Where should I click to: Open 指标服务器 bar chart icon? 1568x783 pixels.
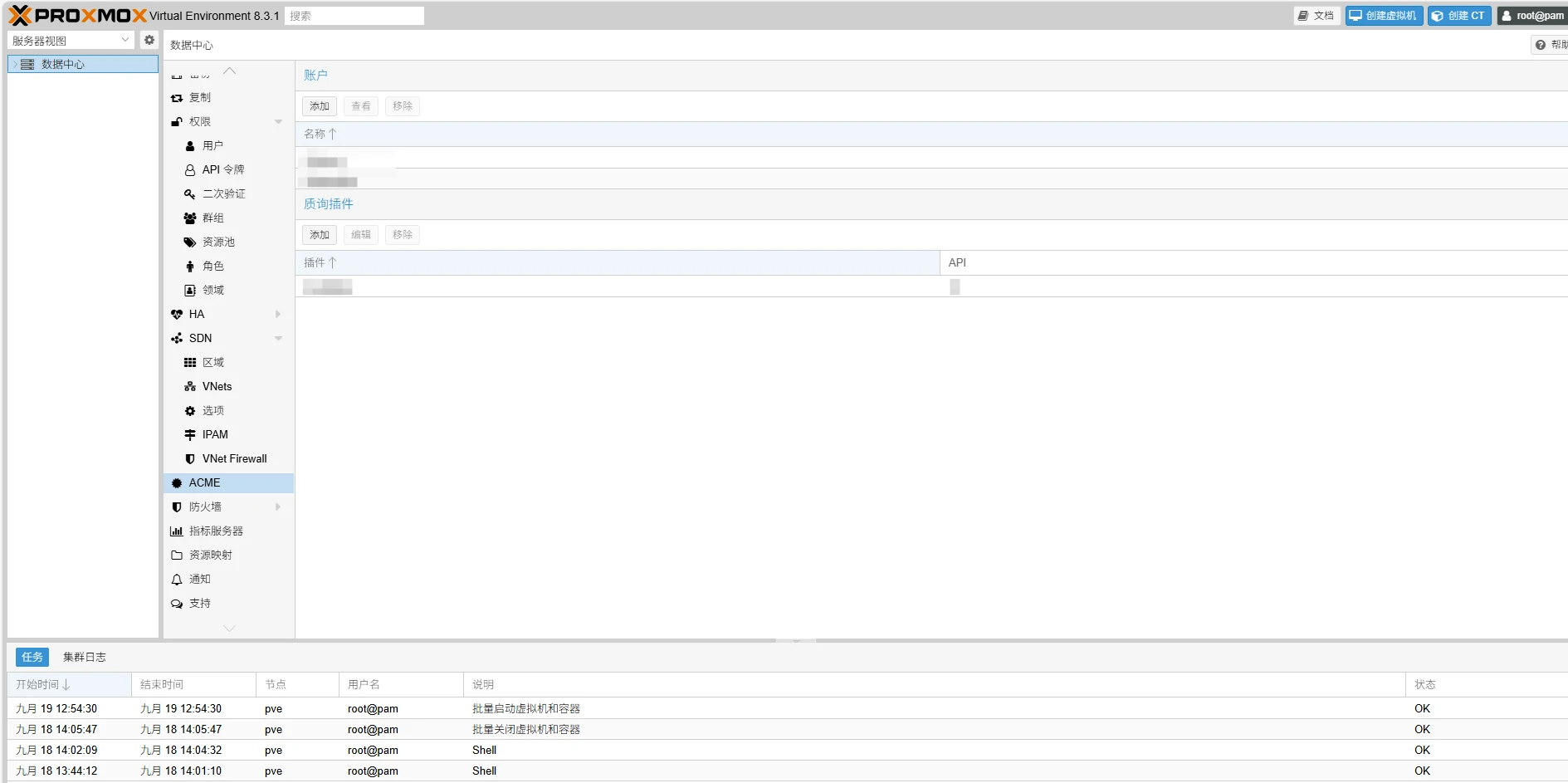[177, 531]
